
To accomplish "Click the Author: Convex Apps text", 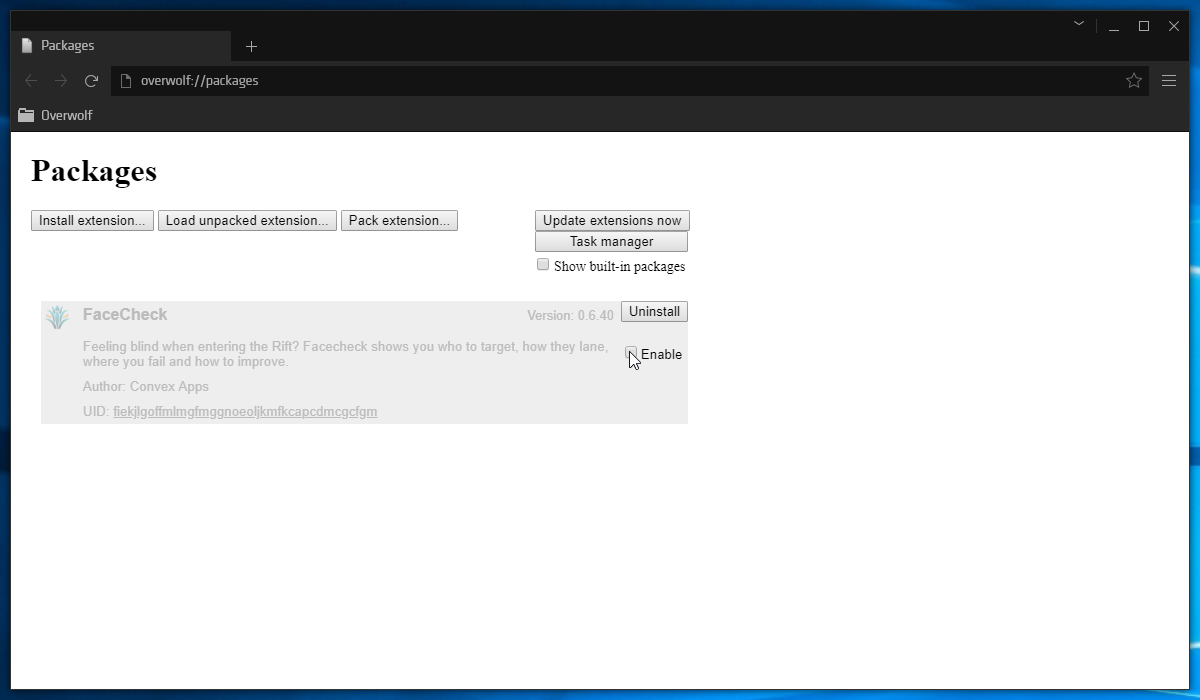I will point(146,387).
